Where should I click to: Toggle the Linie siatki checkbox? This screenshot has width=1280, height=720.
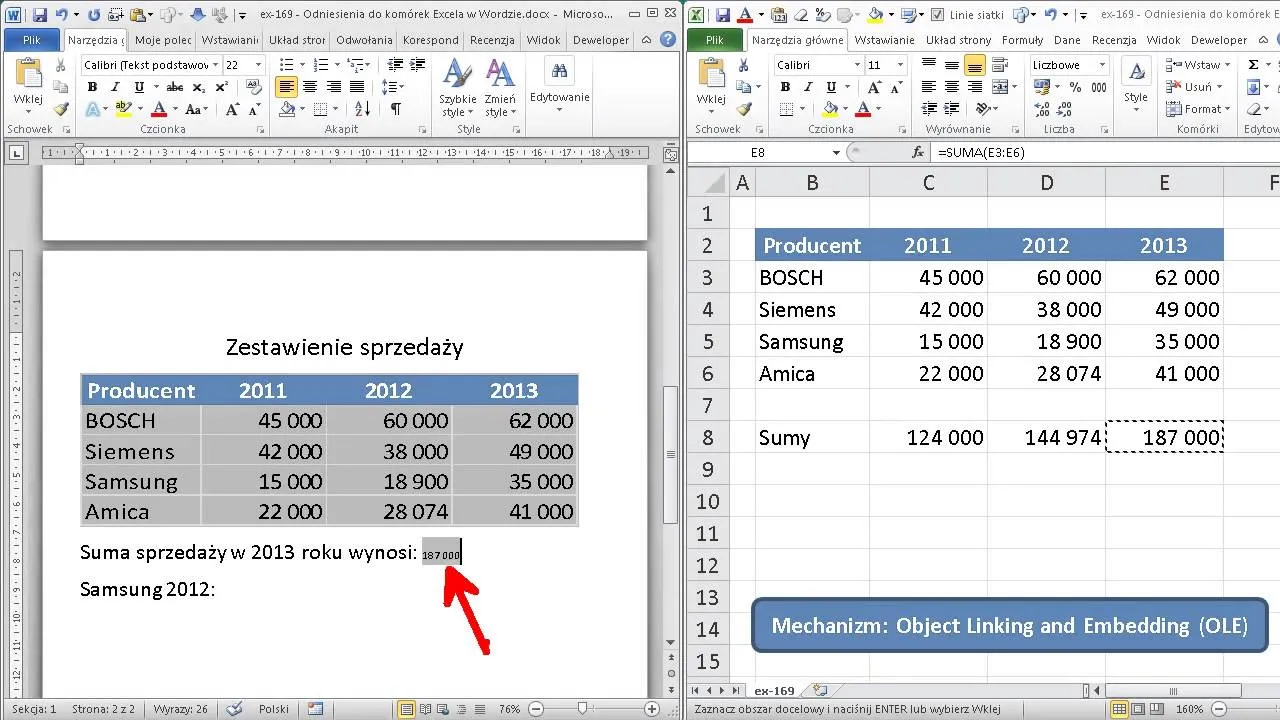(937, 15)
